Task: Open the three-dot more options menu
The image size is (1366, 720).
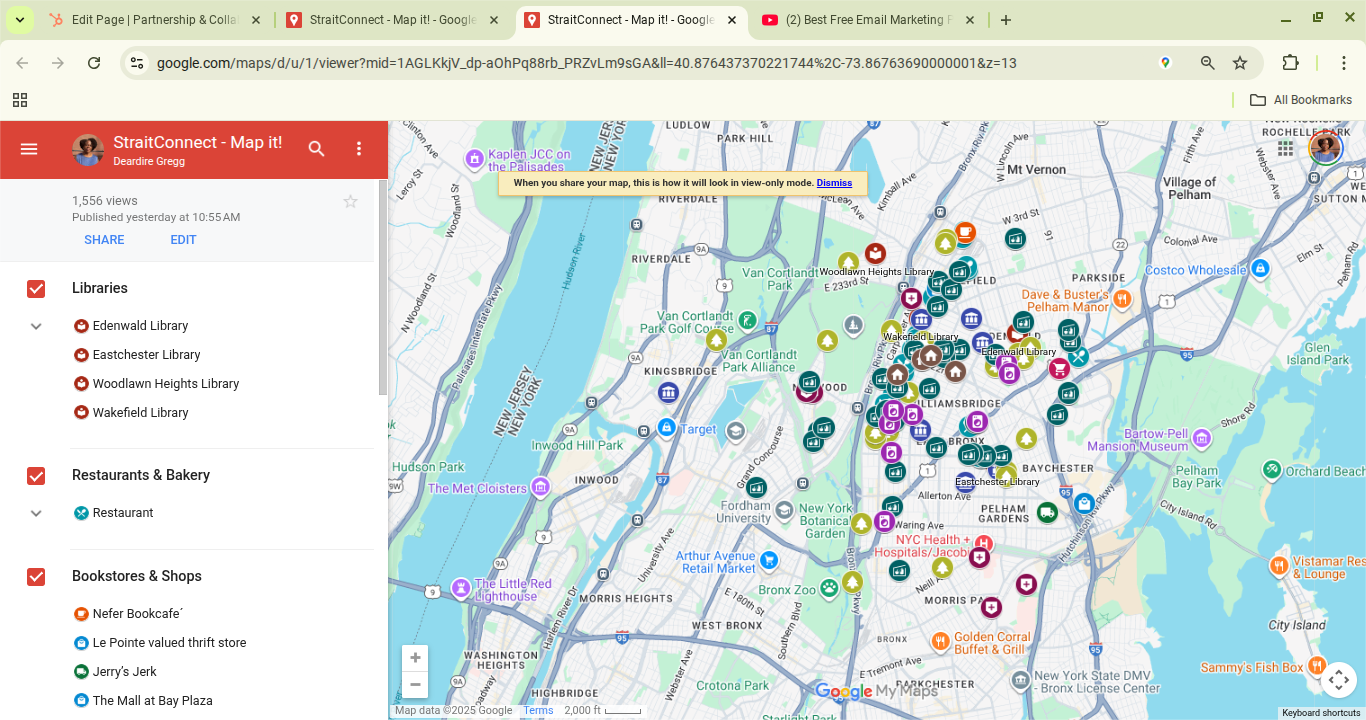Action: [359, 149]
